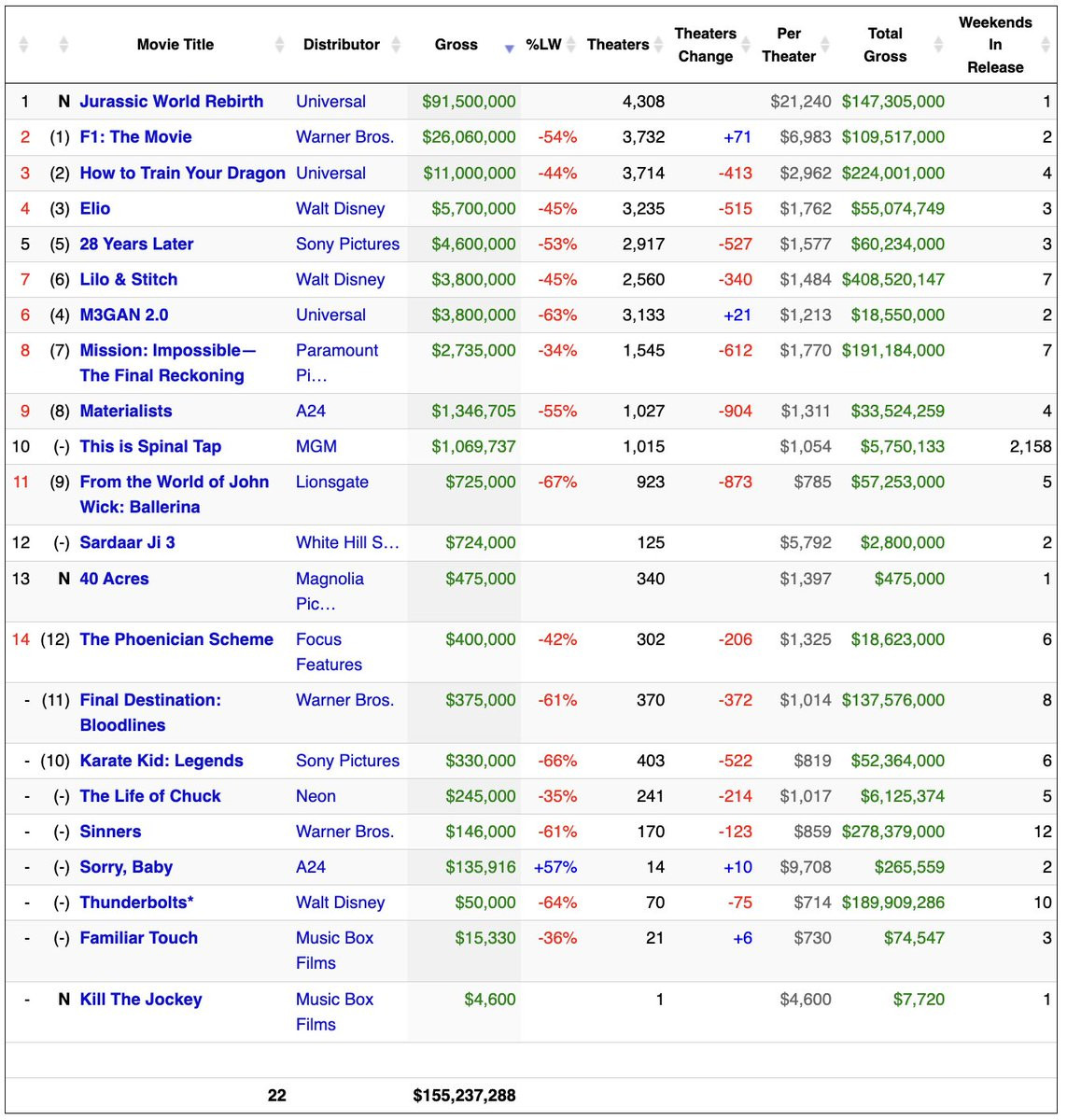The height and width of the screenshot is (1120, 1067).
Task: Select $278,379,000 total for Sinners
Action: [892, 832]
